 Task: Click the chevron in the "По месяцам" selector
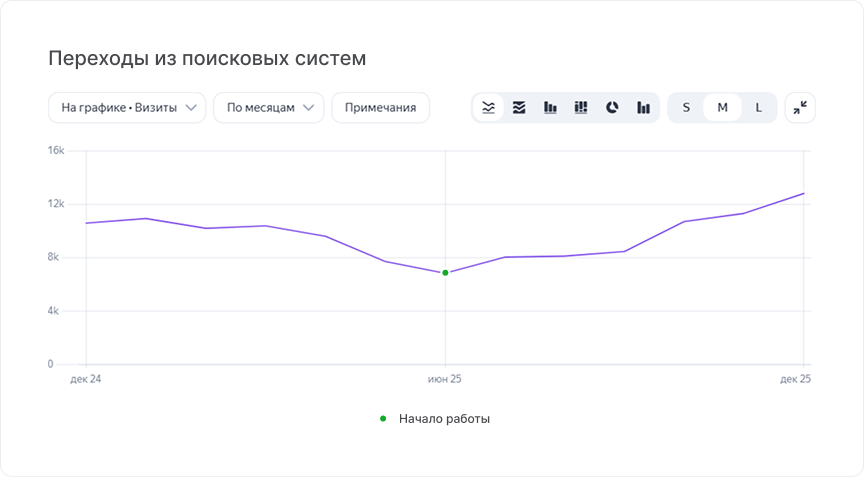(309, 108)
